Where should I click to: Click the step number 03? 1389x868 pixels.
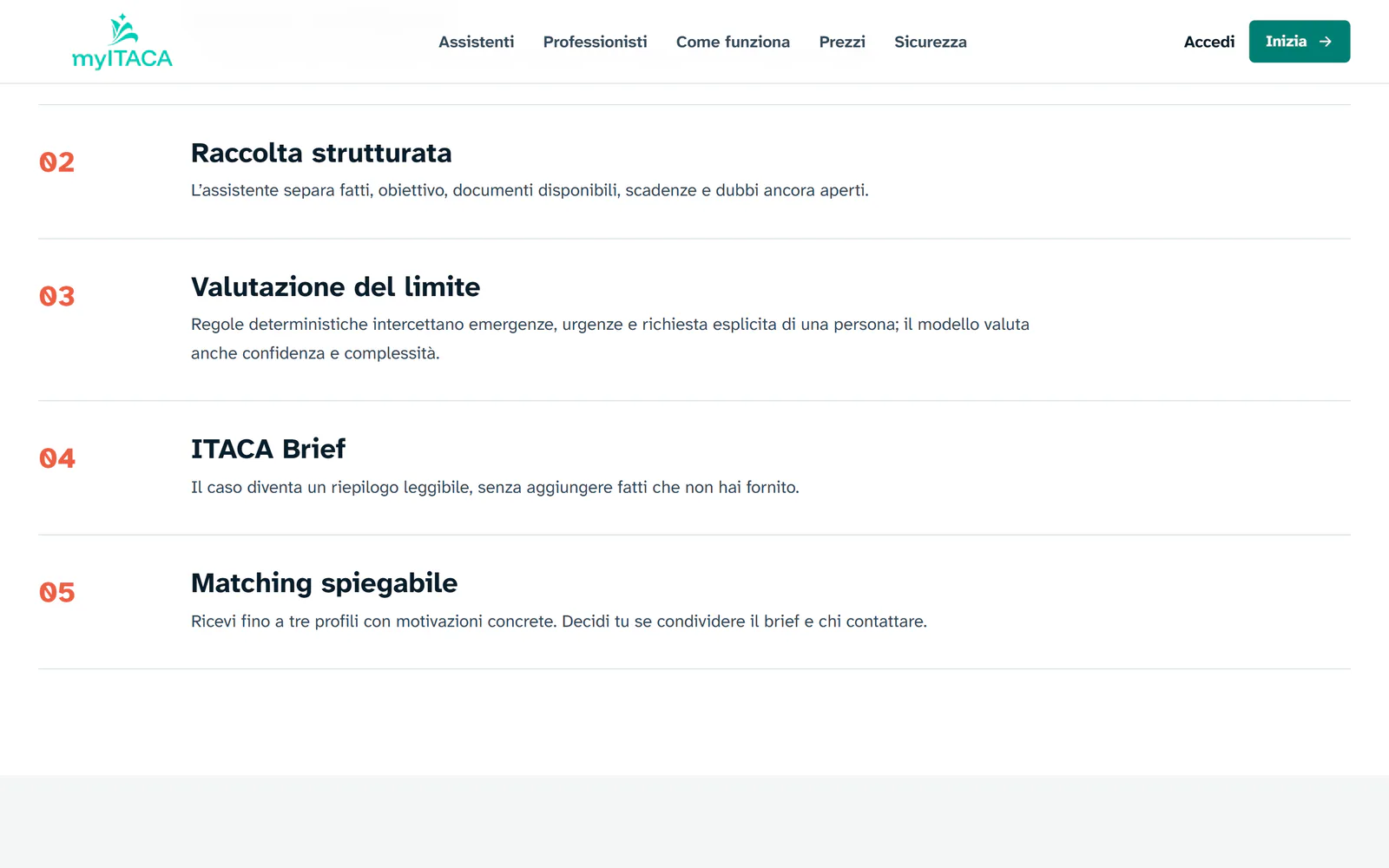tap(57, 297)
